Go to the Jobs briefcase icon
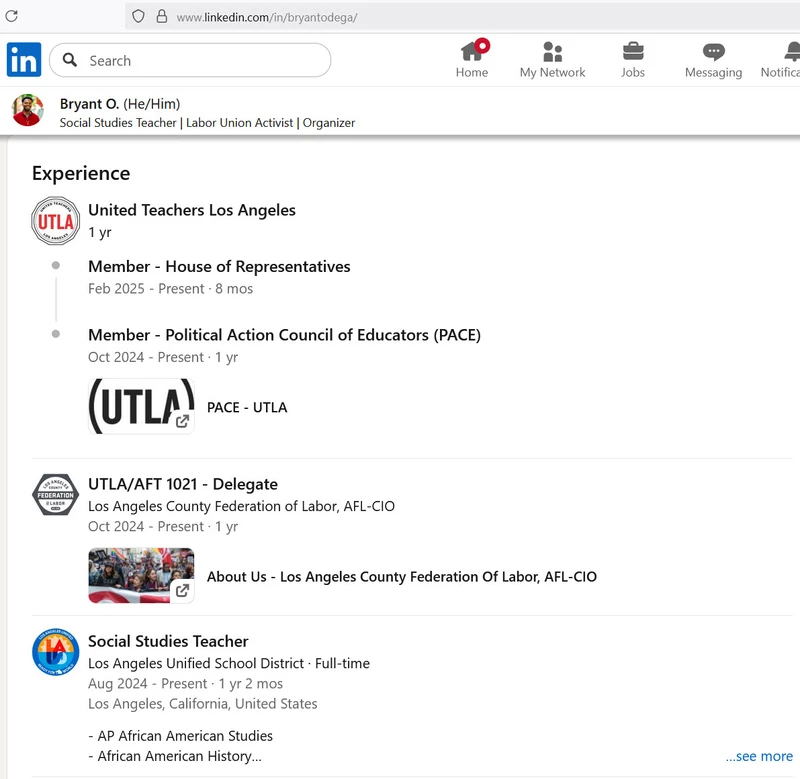The image size is (800, 779). coord(633,51)
